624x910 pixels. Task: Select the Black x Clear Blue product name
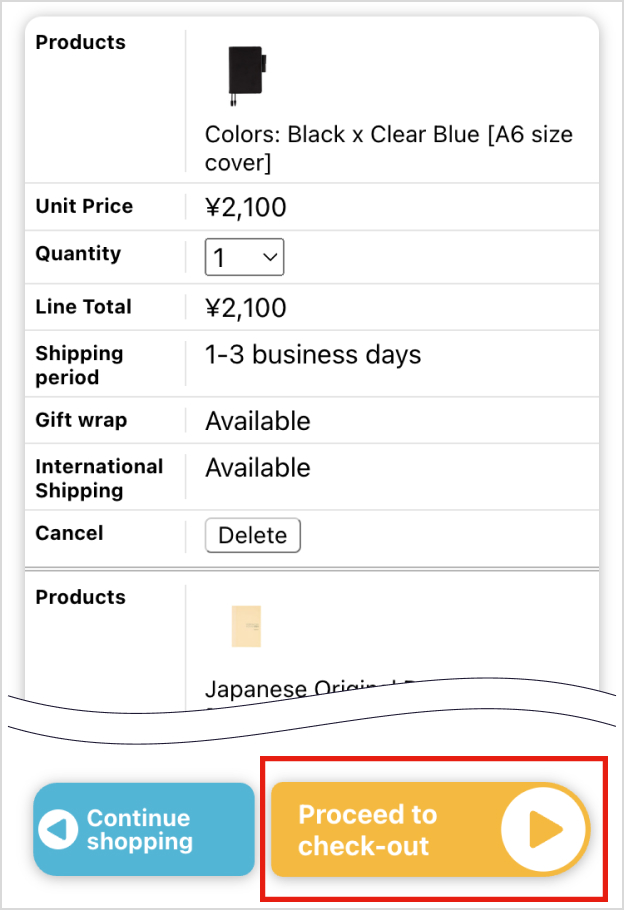(x=389, y=148)
